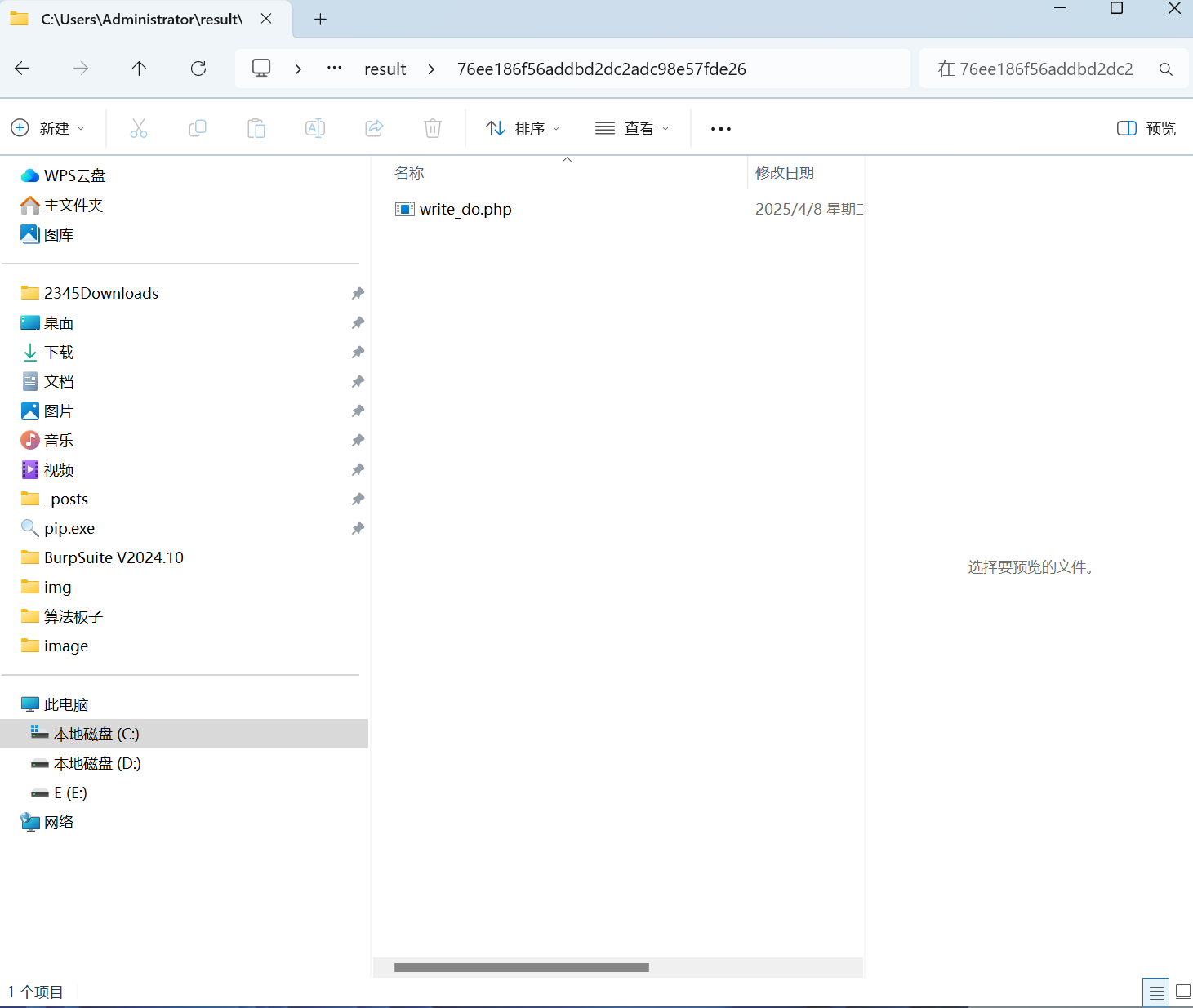Open the See more ellipsis menu
Viewport: 1193px width, 1008px height.
pyautogui.click(x=721, y=129)
